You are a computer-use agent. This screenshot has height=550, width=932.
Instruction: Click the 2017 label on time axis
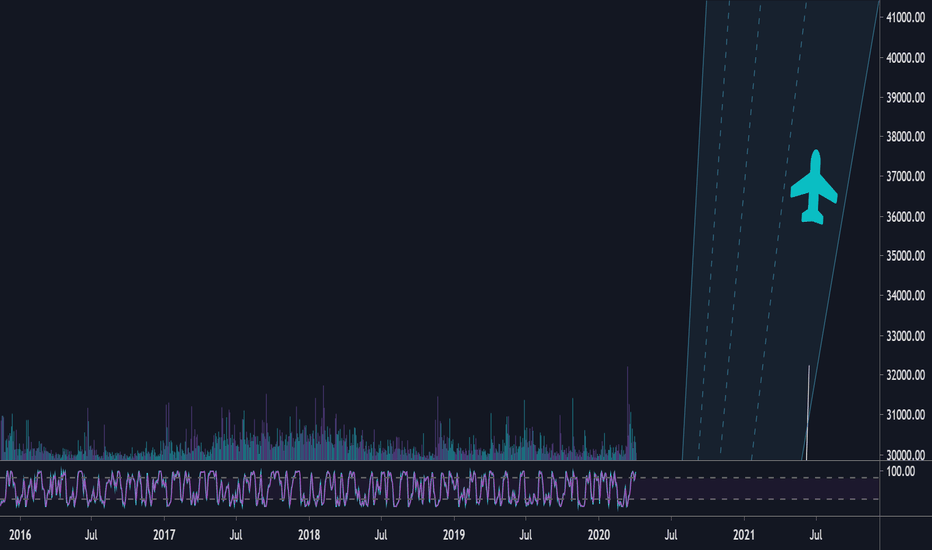click(x=164, y=535)
